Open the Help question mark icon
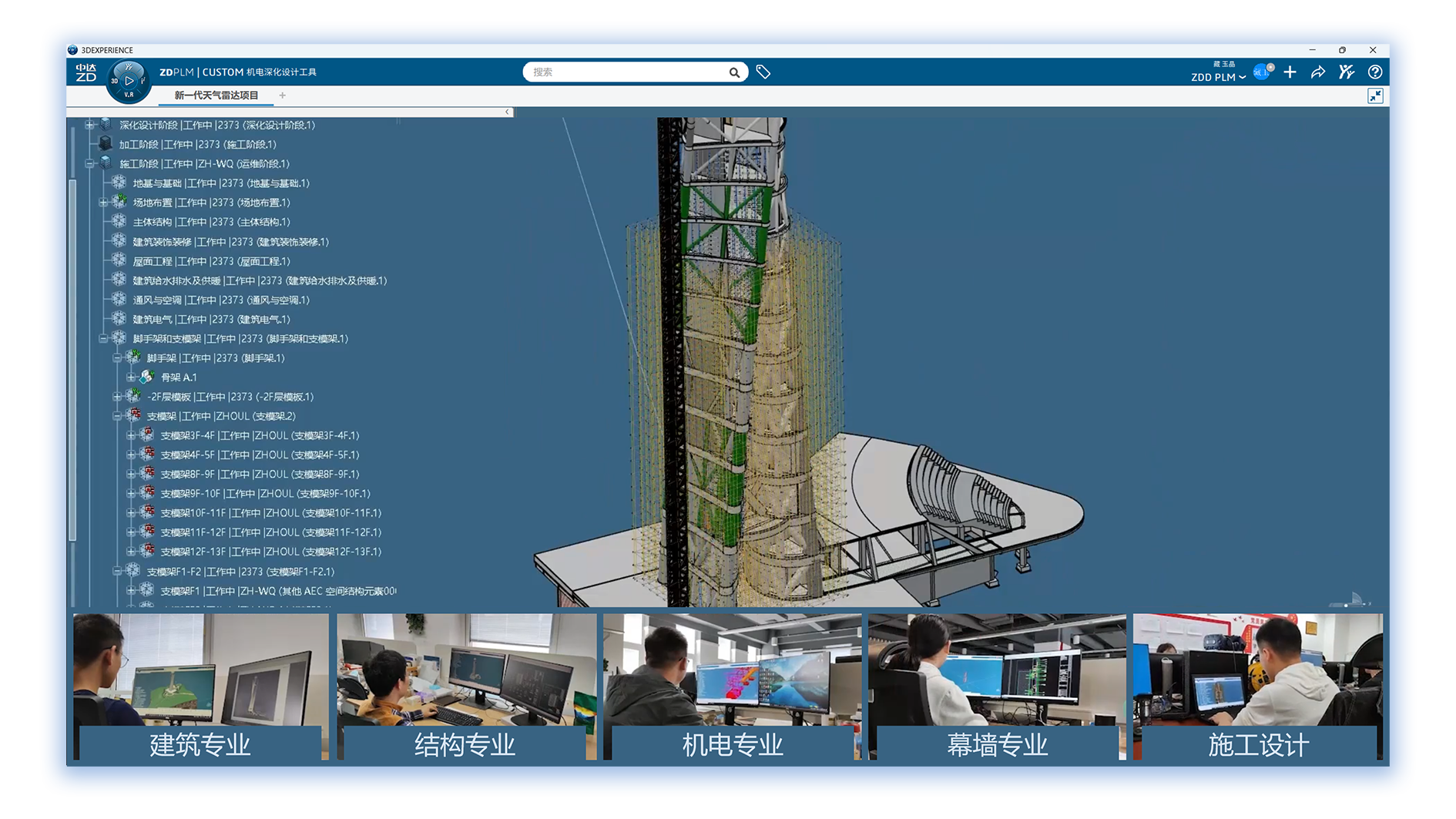Image resolution: width=1456 pixels, height=819 pixels. pyautogui.click(x=1374, y=72)
